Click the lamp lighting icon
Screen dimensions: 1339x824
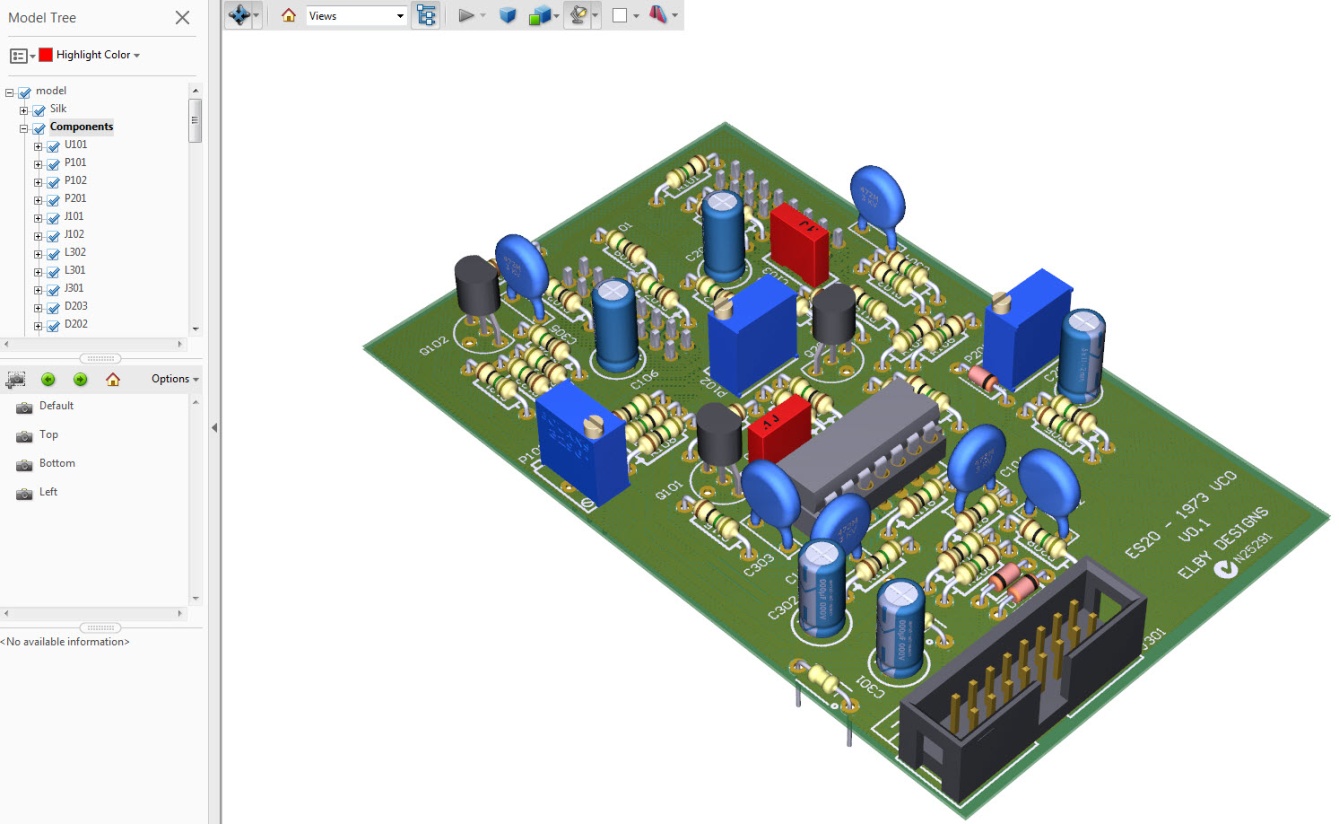[577, 15]
